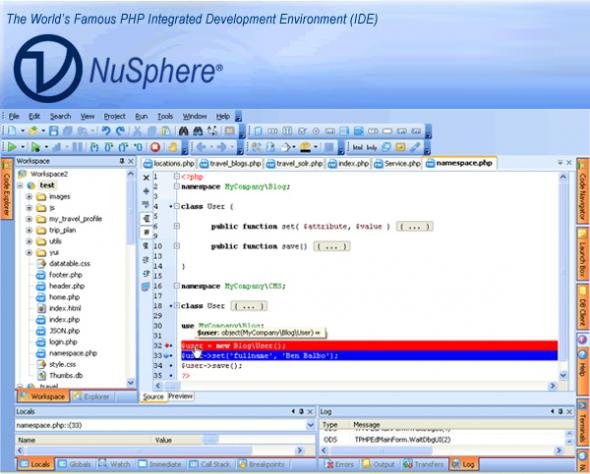Viewport: 590px width, 474px height.
Task: Expand the images folder node
Action: [x=29, y=197]
